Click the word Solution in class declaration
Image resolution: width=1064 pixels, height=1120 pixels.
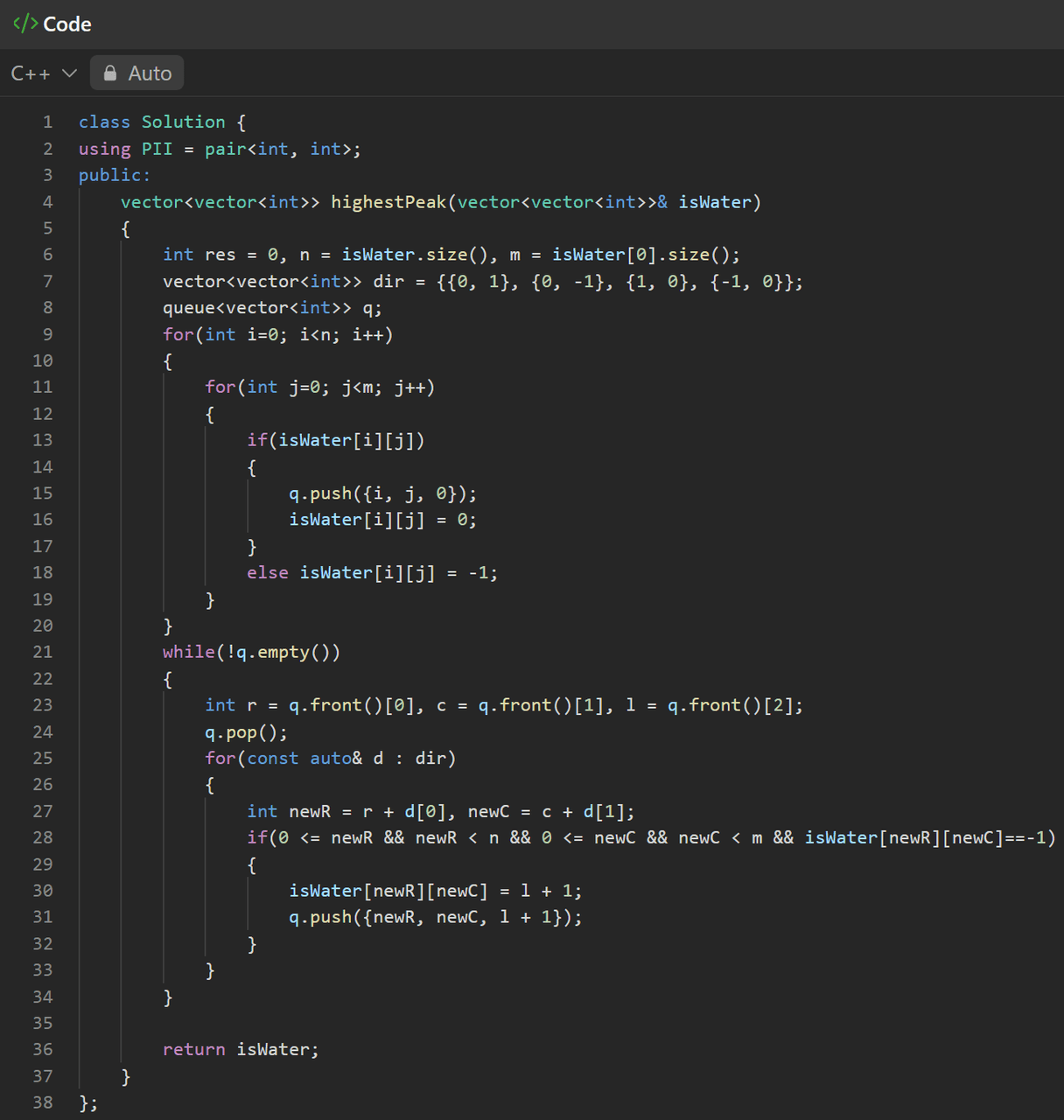point(183,122)
